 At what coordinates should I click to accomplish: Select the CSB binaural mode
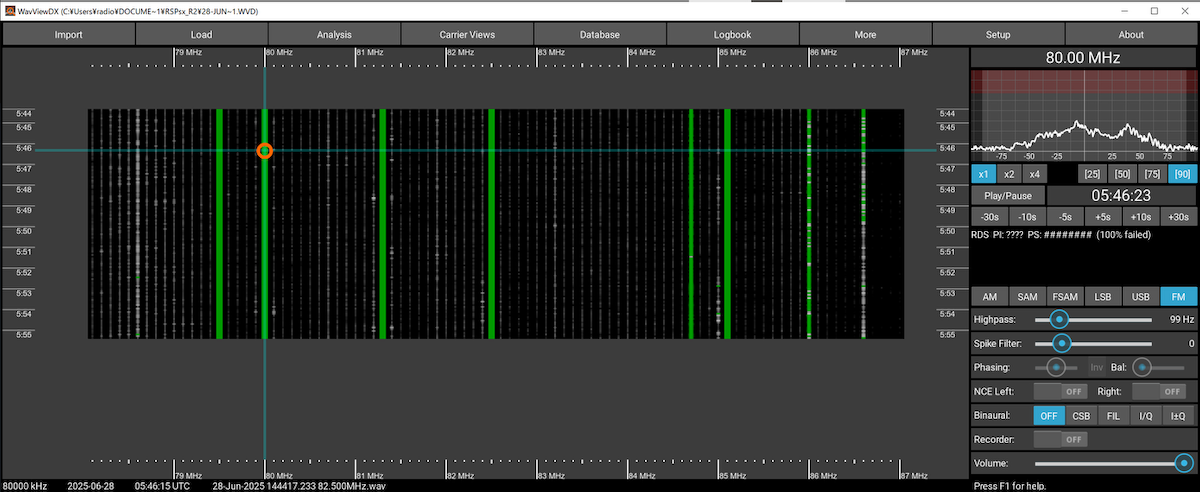(x=1081, y=416)
